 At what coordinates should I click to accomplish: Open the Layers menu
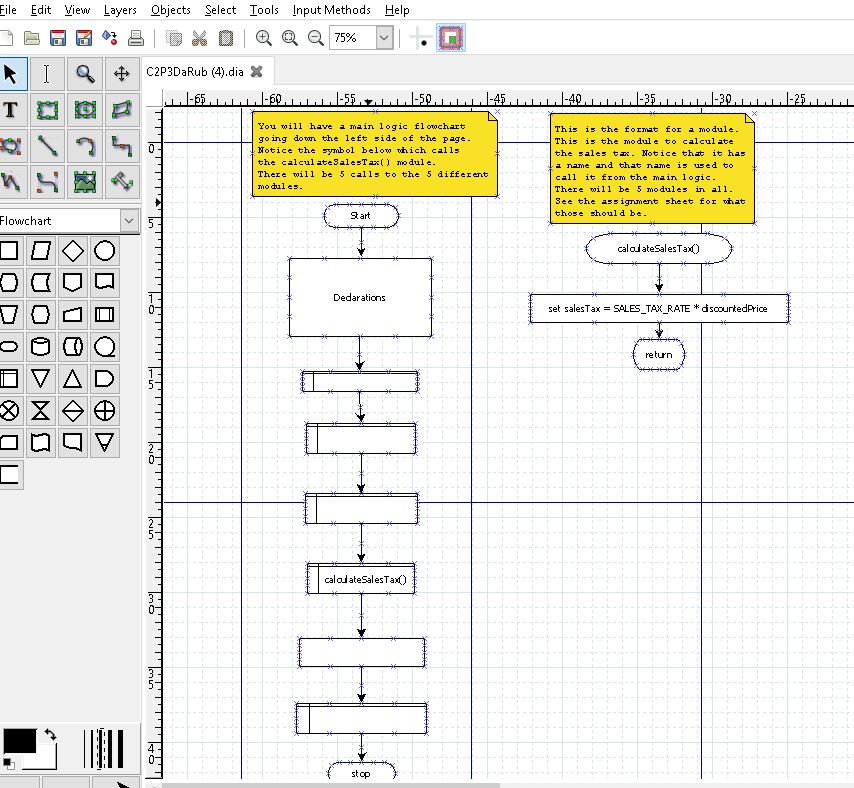120,10
